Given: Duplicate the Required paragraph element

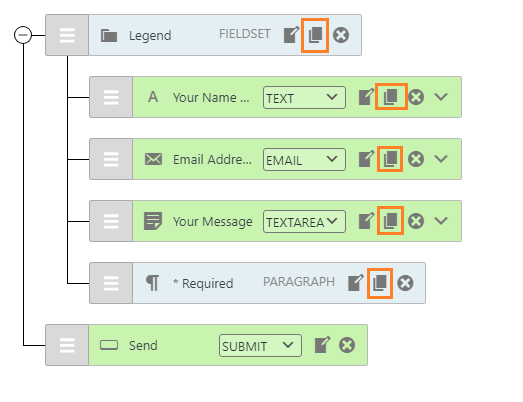Looking at the screenshot, I should (x=380, y=283).
